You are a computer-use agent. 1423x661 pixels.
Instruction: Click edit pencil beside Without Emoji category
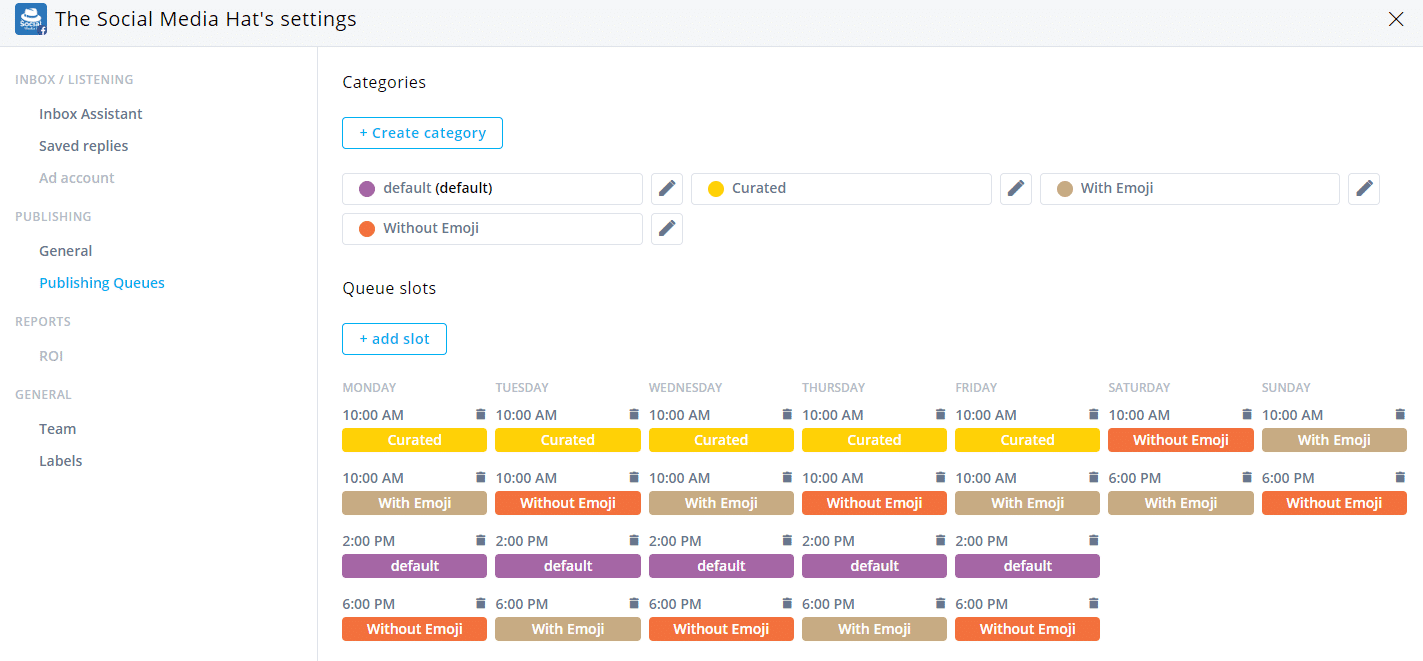tap(667, 228)
